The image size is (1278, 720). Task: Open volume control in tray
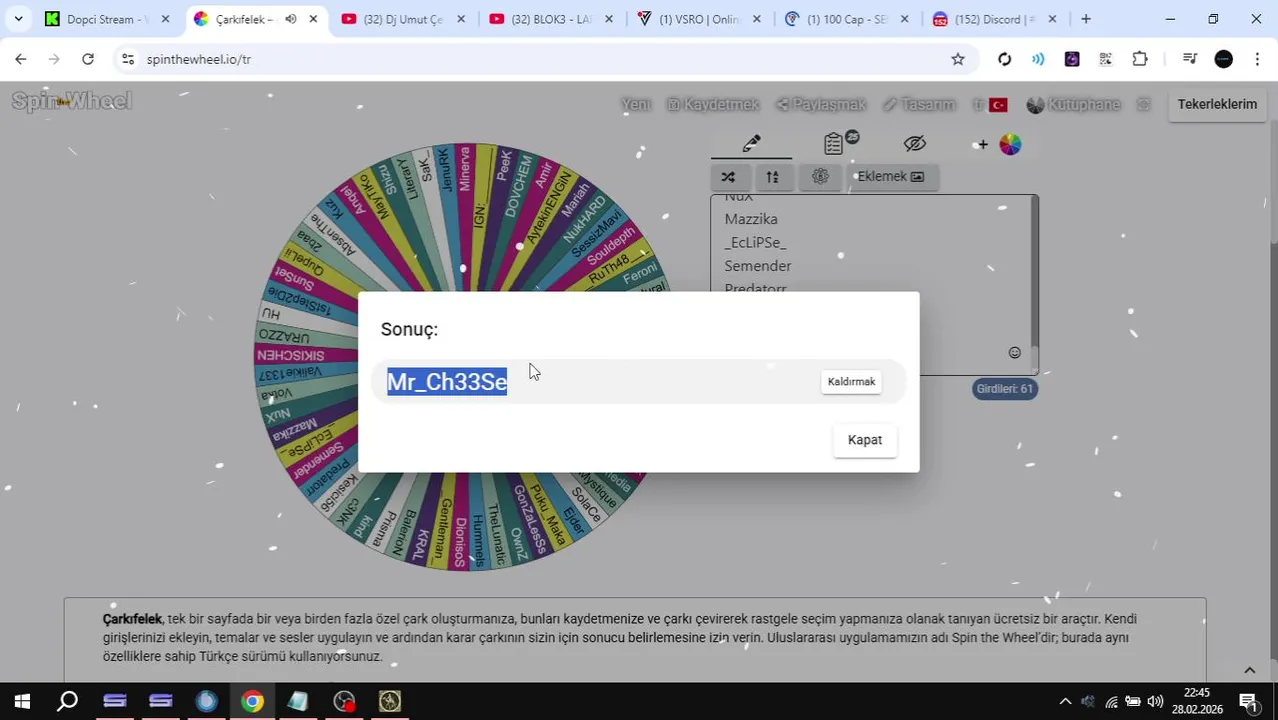click(x=1155, y=702)
